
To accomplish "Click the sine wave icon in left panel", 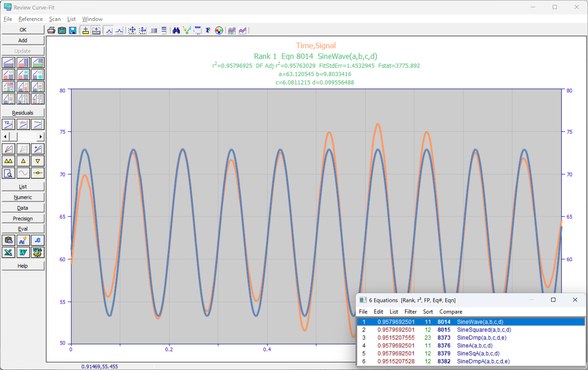I will tap(23, 173).
